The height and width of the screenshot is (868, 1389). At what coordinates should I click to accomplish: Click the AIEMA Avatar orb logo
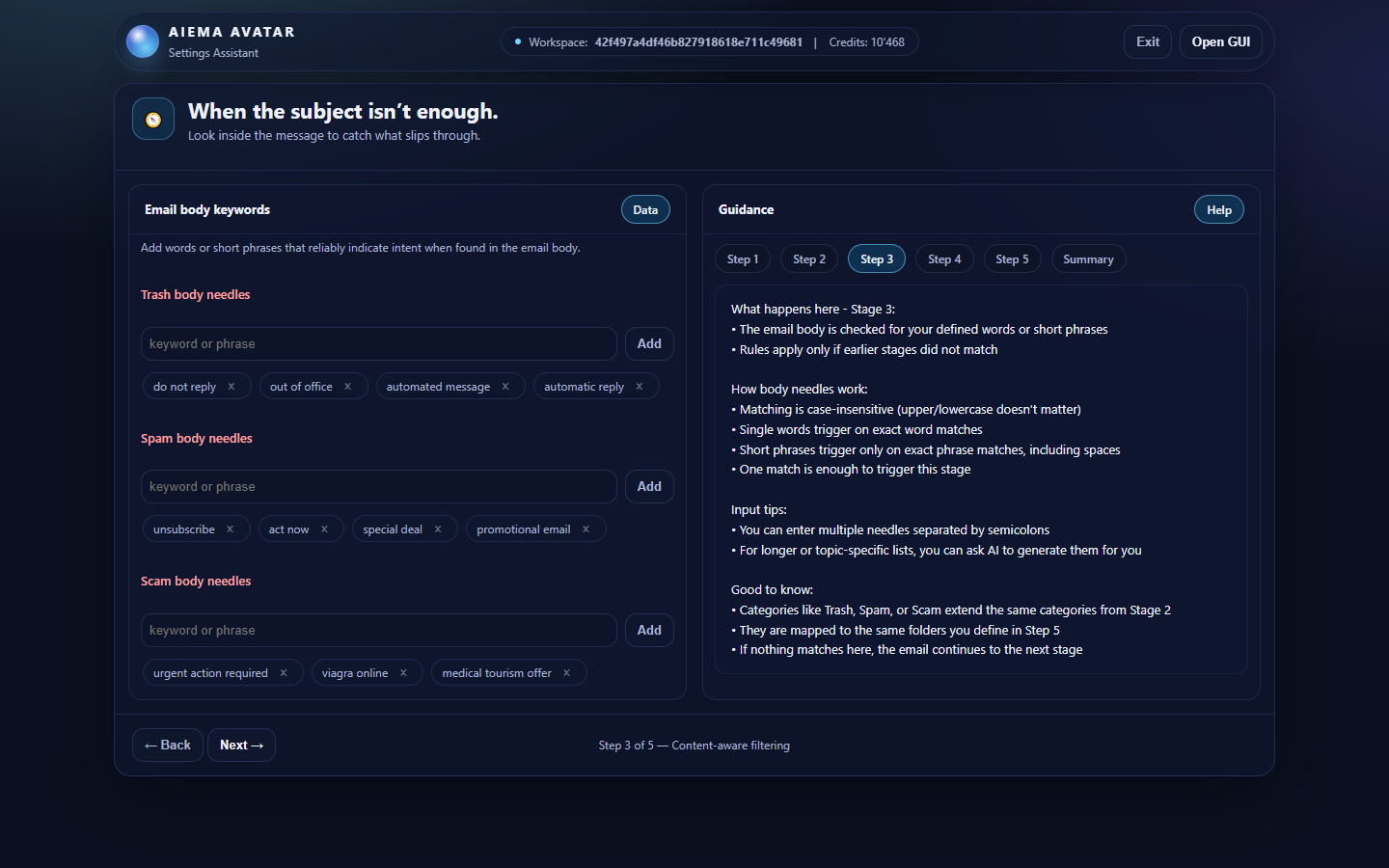[143, 41]
